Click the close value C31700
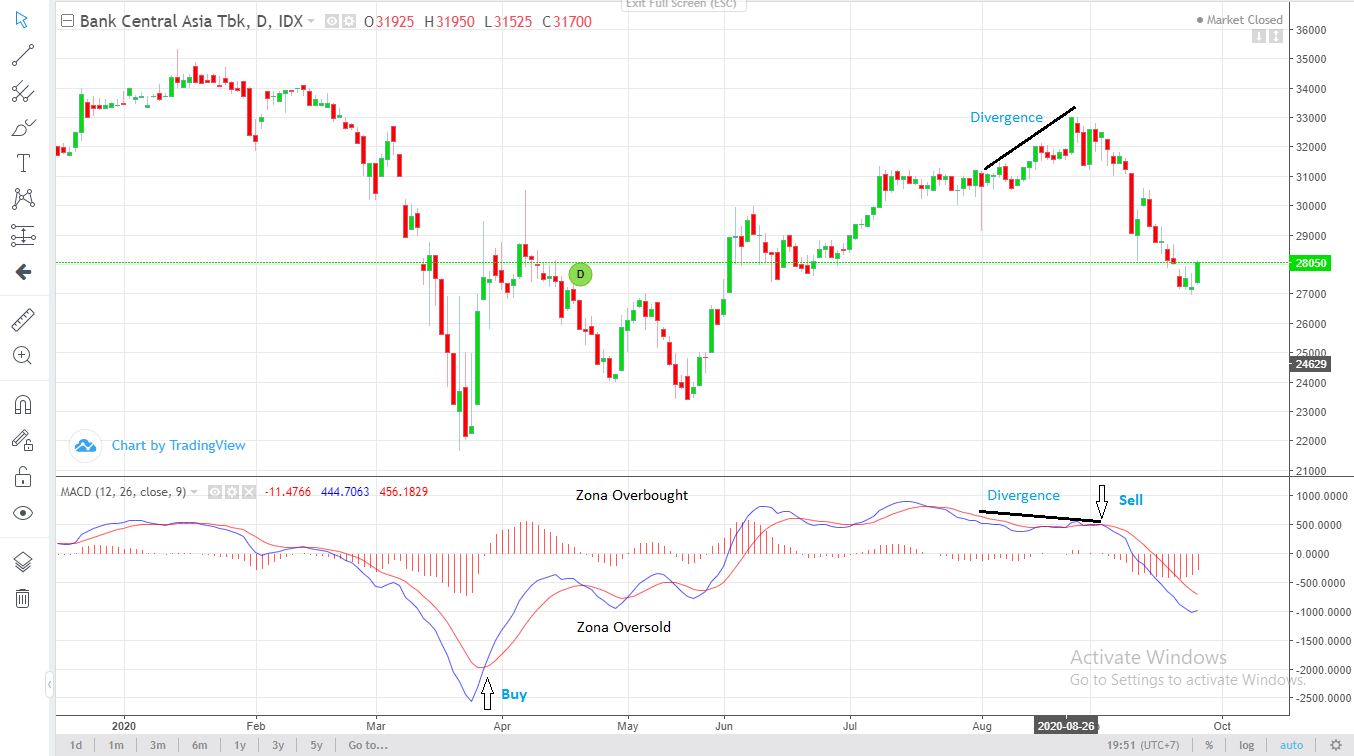1354x756 pixels. [569, 21]
